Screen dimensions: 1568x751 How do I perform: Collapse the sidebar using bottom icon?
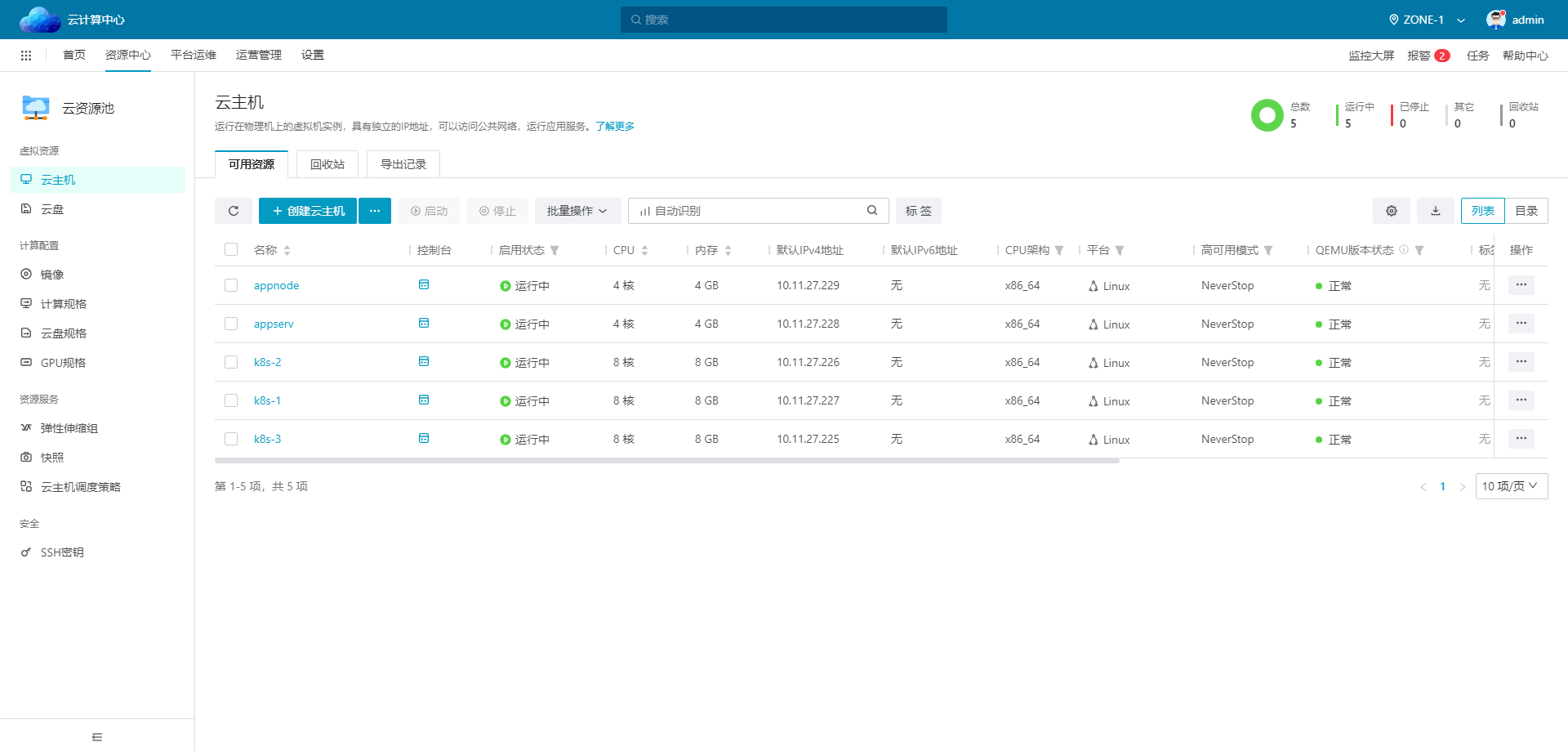[x=97, y=737]
